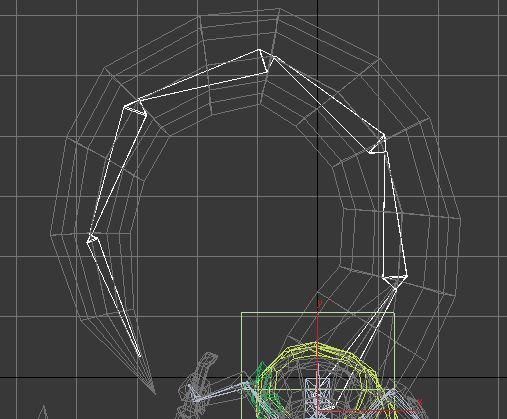Select the light blue arm bone left of the body
This screenshot has width=507, height=419.
(218, 392)
